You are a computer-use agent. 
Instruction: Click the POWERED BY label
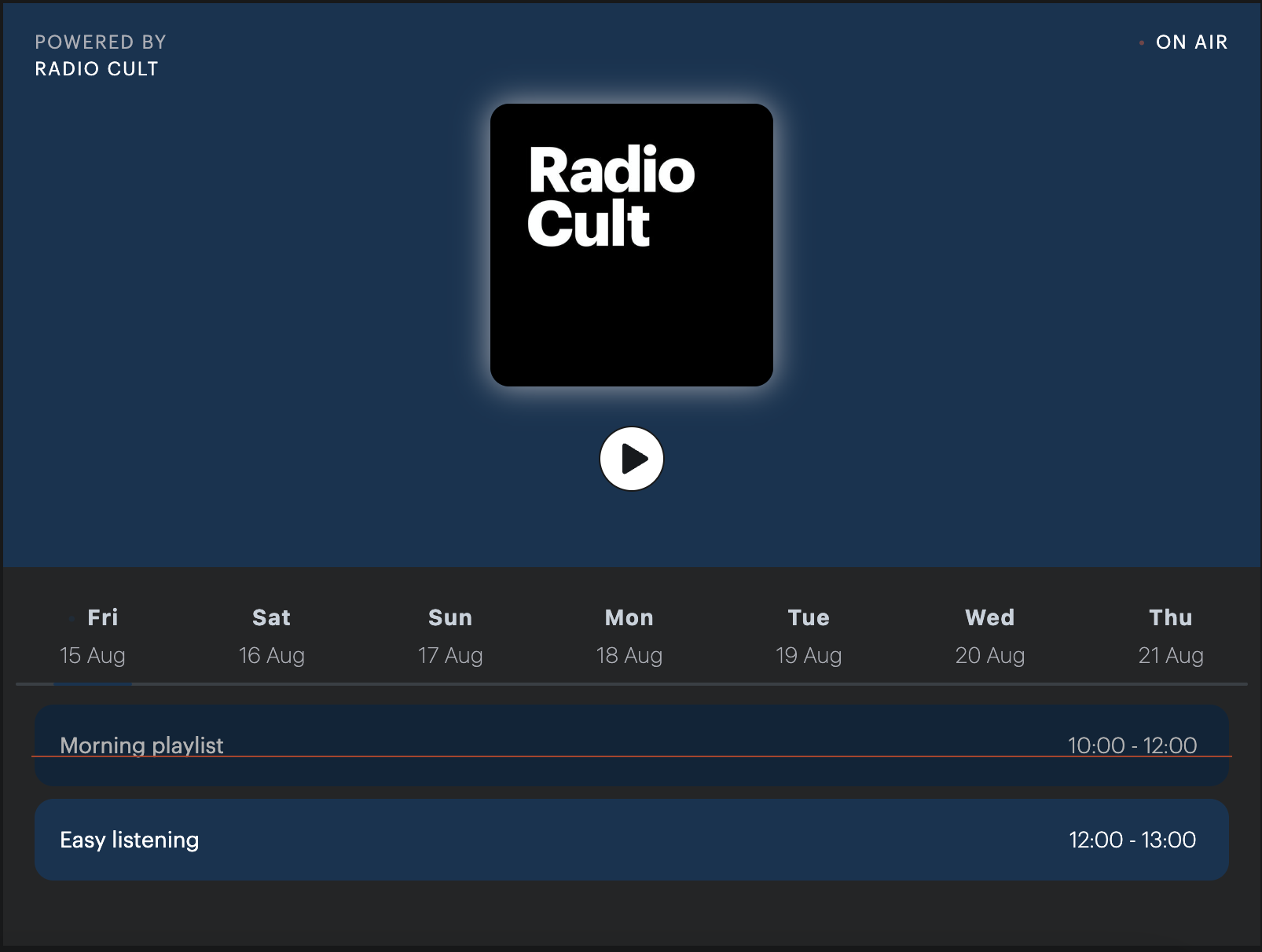click(101, 42)
